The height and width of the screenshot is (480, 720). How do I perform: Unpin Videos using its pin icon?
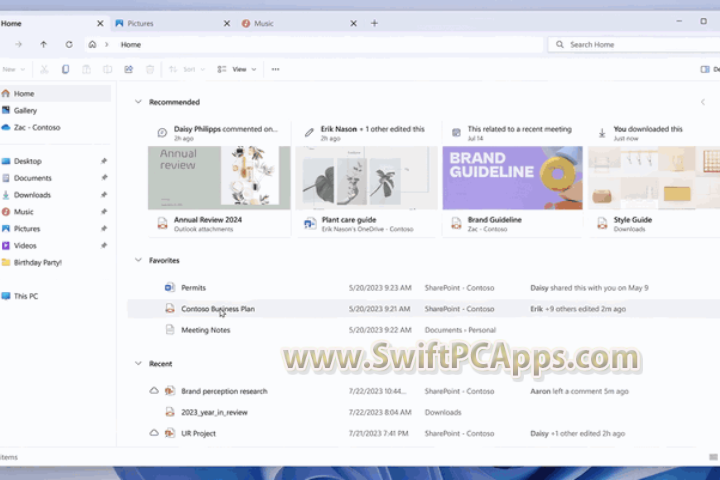pos(104,246)
